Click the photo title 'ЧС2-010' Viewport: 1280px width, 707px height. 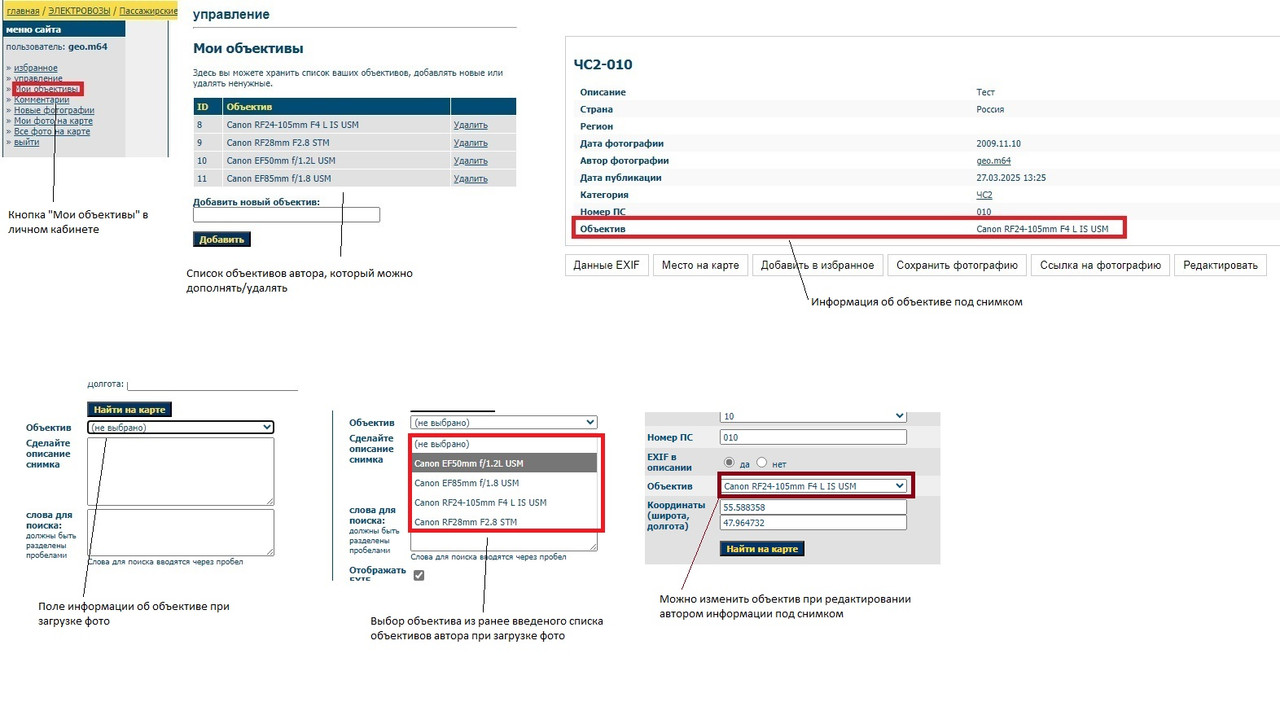click(x=603, y=65)
